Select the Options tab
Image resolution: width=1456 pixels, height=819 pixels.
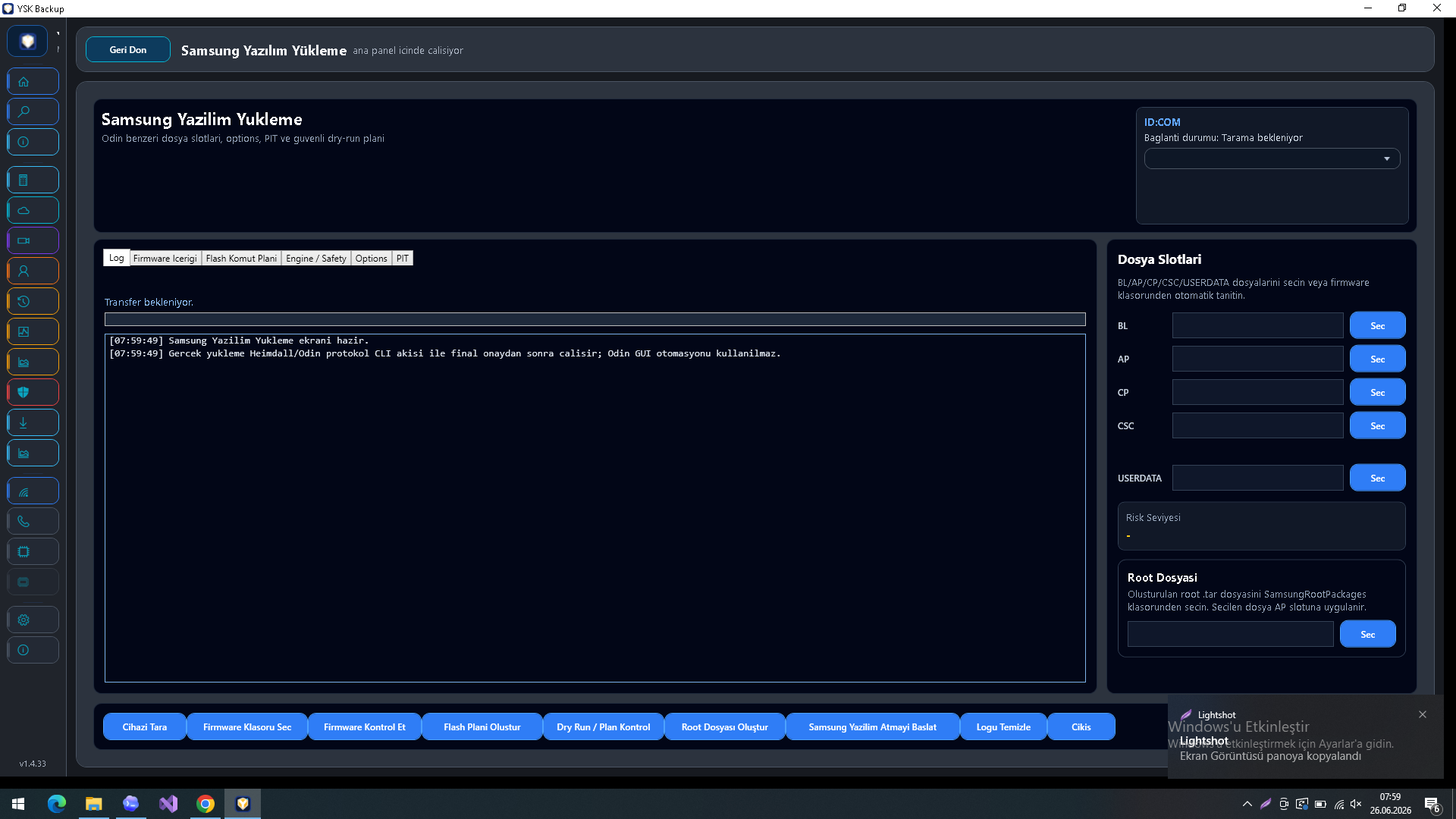[x=371, y=259]
